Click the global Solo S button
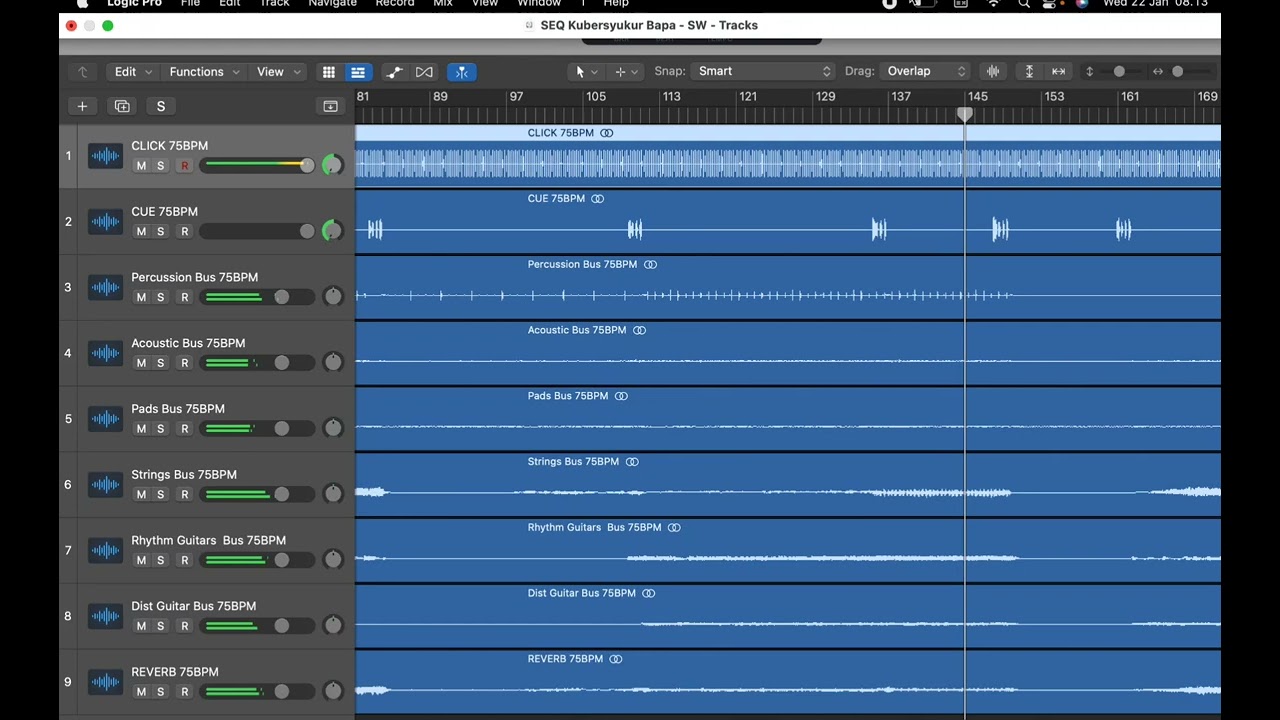Screen dimensions: 1280x720 tap(161, 106)
